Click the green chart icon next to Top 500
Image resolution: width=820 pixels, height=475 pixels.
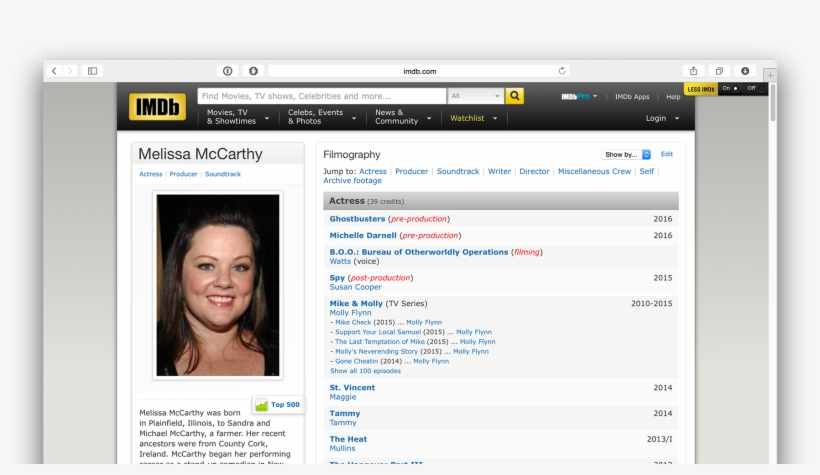point(261,405)
